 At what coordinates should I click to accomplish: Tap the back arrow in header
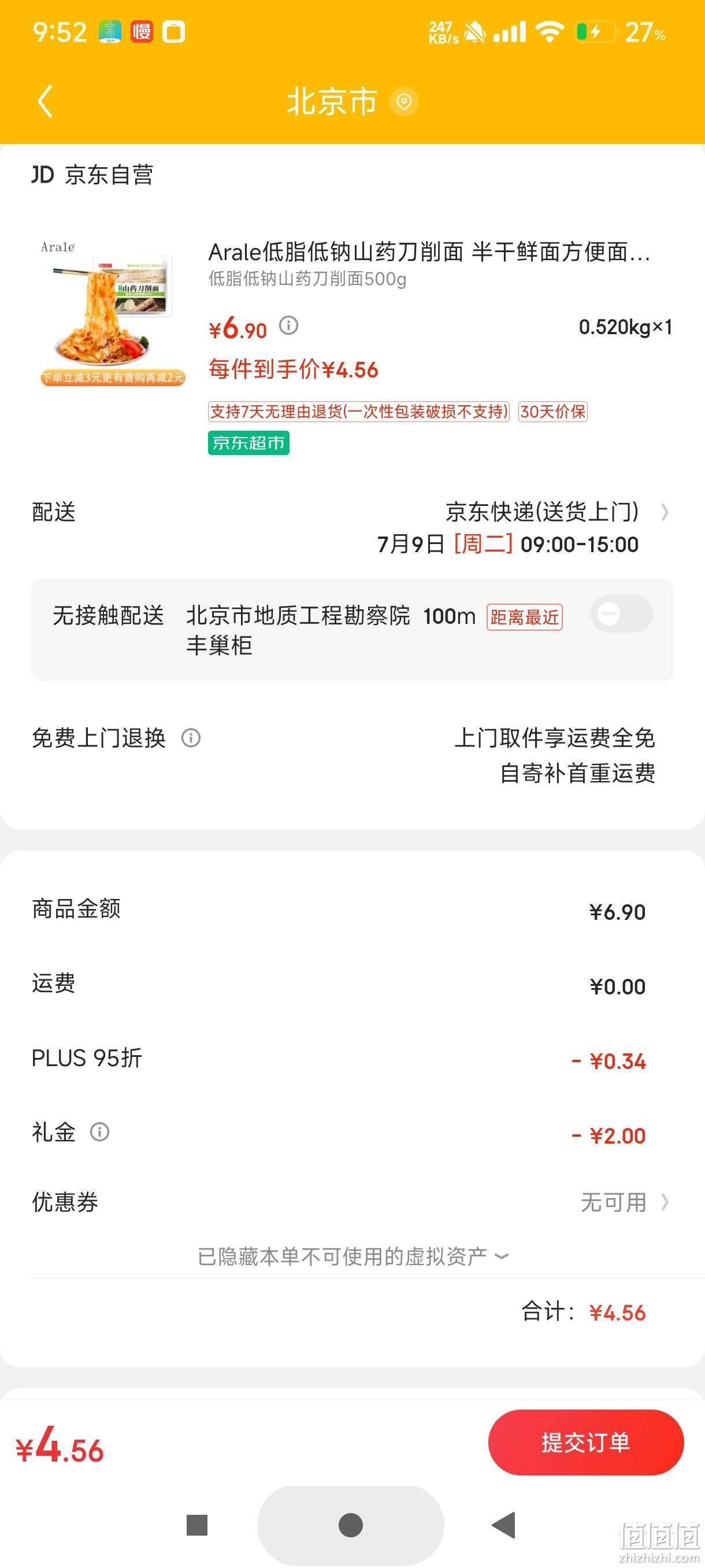point(45,101)
